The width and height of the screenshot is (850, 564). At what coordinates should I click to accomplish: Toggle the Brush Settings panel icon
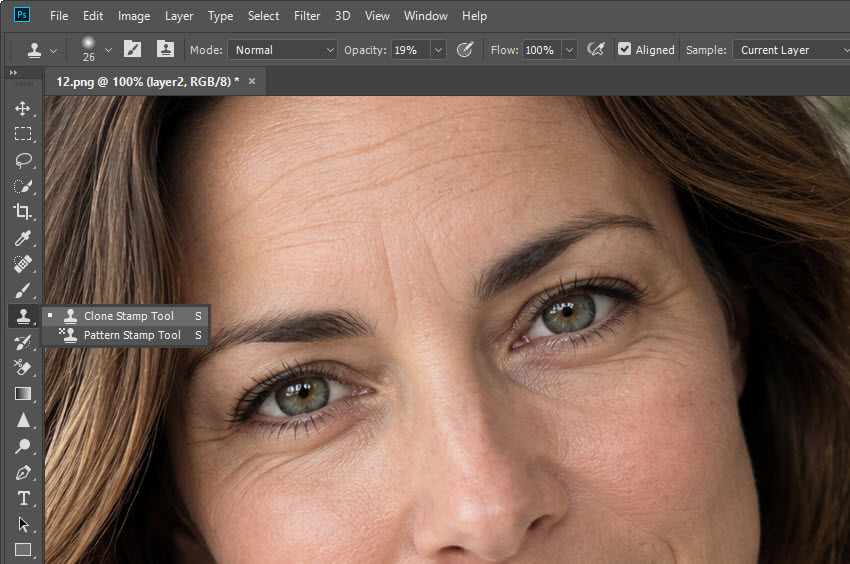(132, 49)
